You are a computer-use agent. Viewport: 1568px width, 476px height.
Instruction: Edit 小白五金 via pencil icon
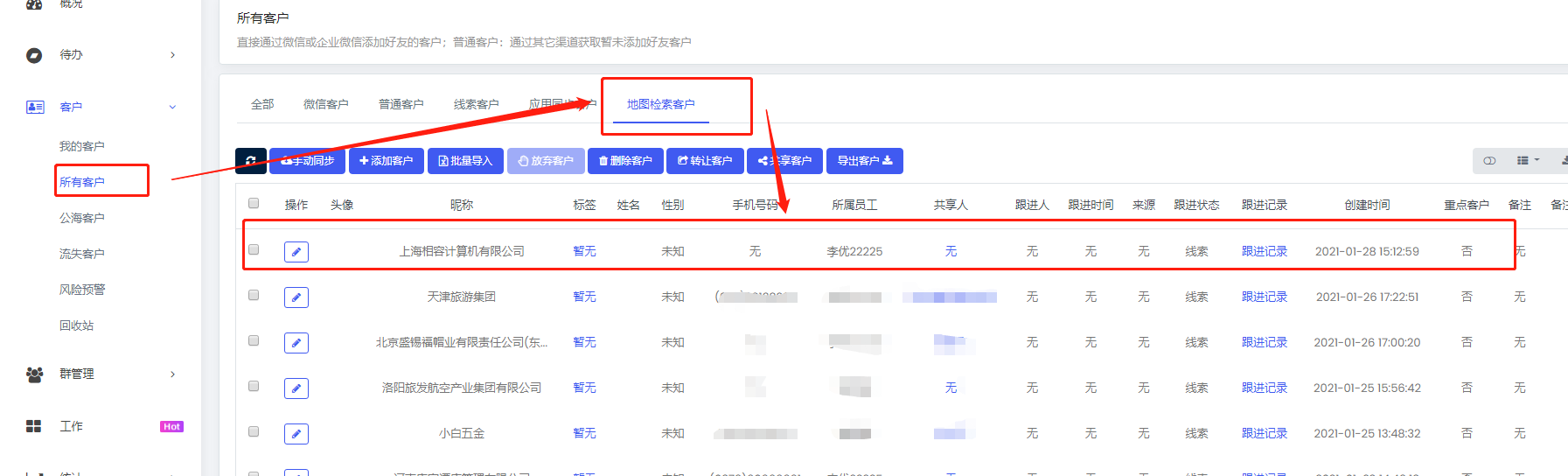click(296, 434)
